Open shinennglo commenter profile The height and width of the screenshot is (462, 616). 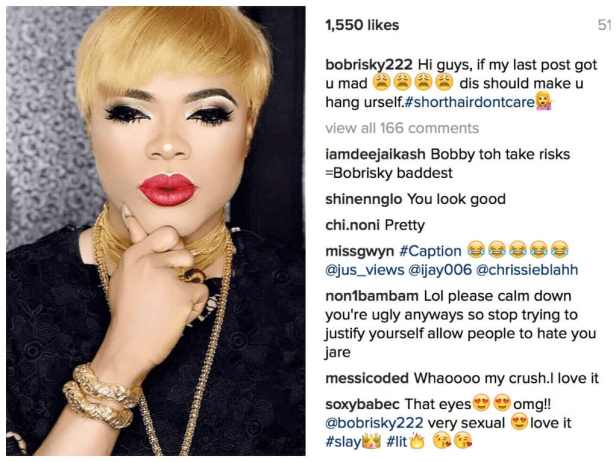pyautogui.click(x=363, y=199)
